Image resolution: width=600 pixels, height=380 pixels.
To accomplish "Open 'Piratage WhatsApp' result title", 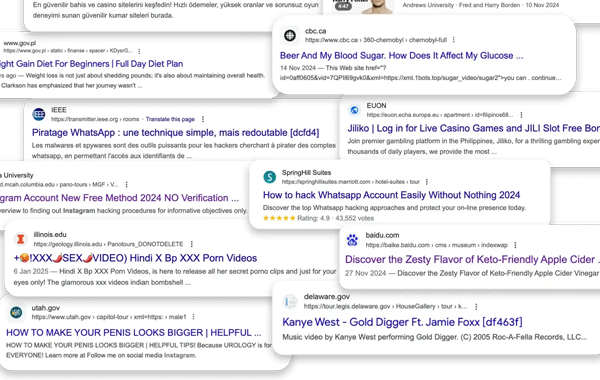I will point(176,133).
